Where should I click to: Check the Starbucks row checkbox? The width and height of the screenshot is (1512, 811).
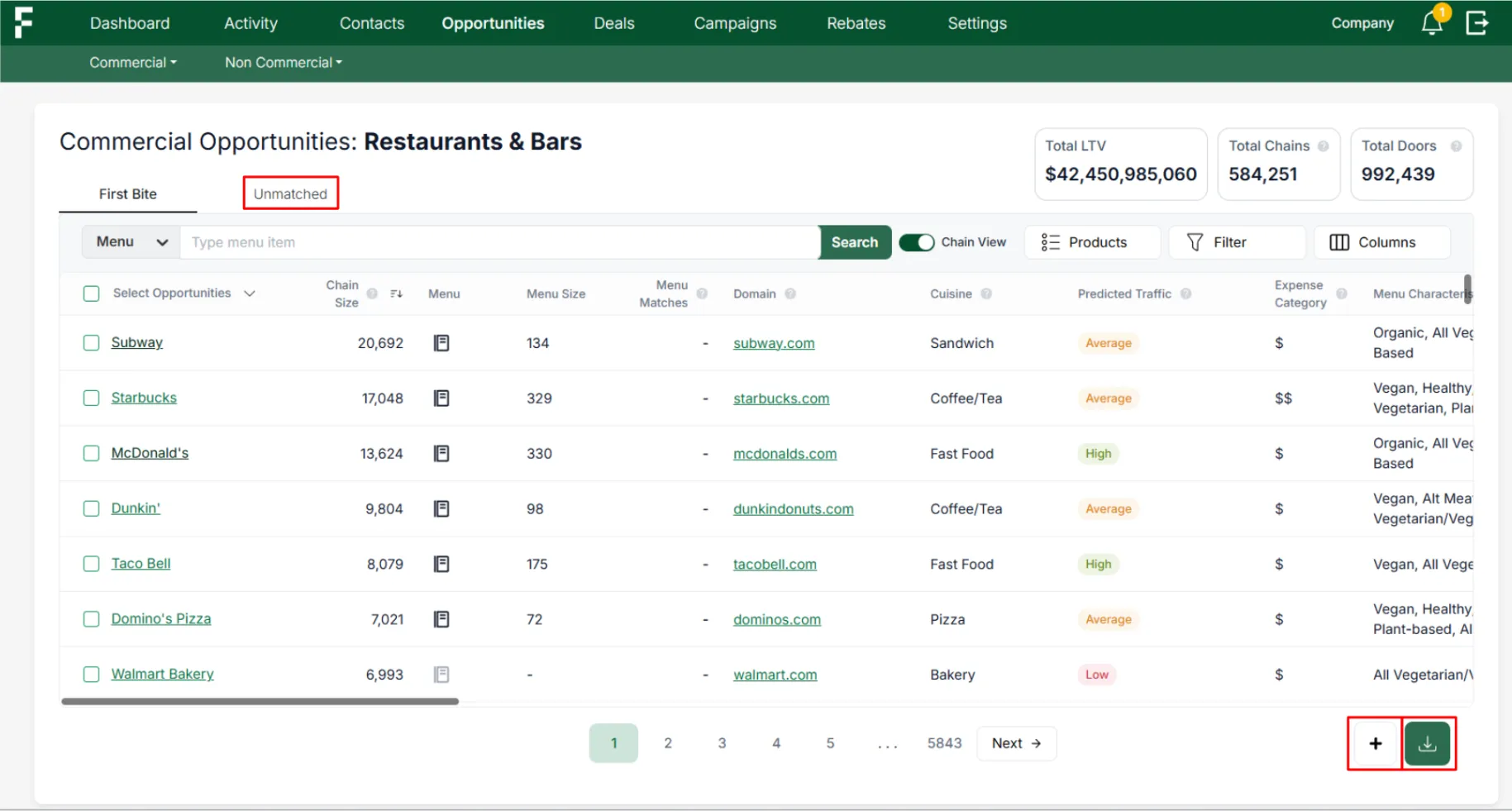click(x=92, y=398)
